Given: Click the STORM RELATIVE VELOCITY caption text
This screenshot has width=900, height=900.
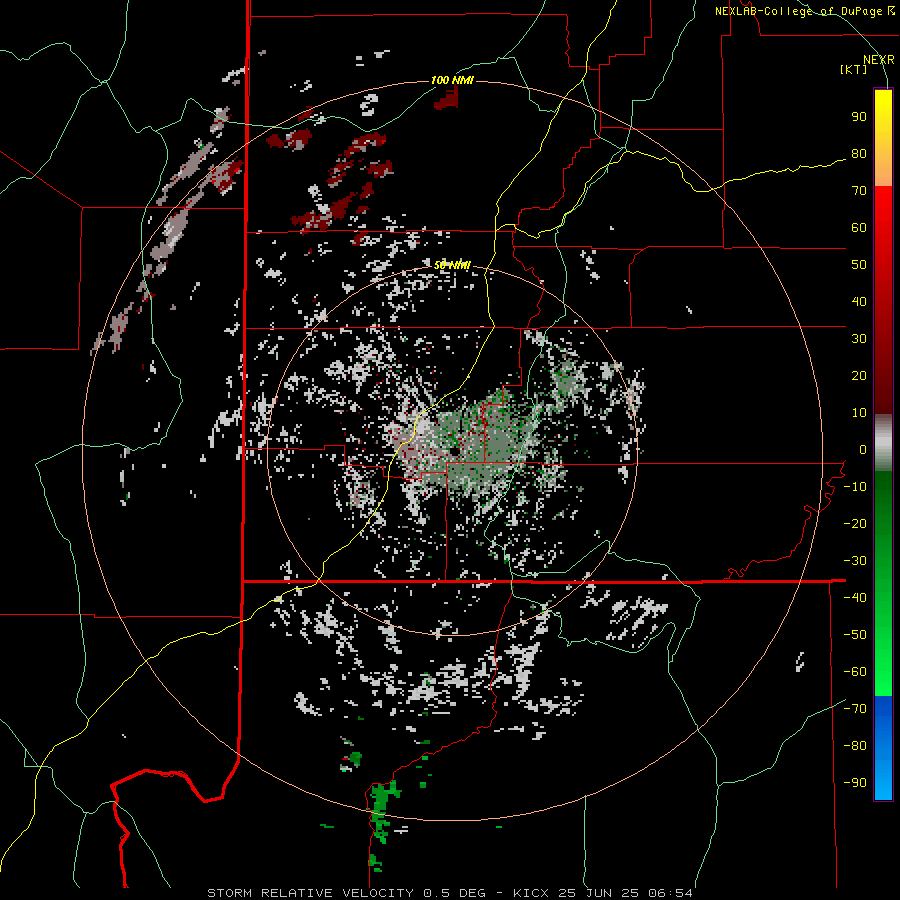Looking at the screenshot, I should pos(311,893).
